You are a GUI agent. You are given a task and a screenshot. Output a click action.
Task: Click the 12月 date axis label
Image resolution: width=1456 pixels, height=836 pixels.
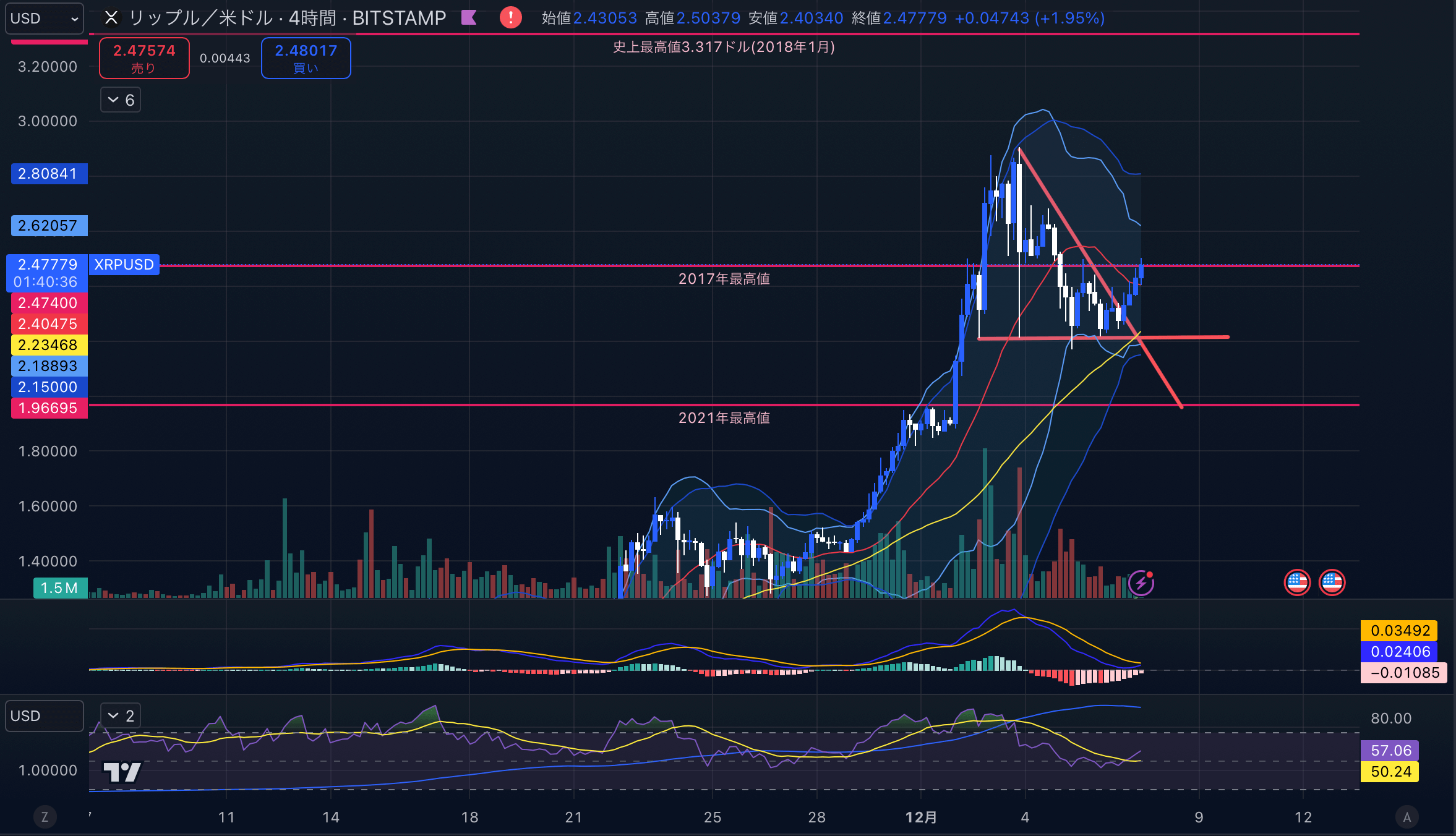[921, 817]
